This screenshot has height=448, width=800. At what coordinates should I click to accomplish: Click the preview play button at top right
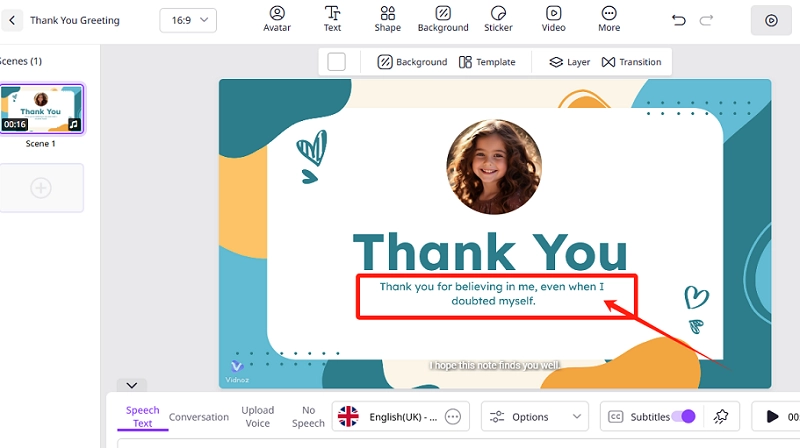(771, 20)
